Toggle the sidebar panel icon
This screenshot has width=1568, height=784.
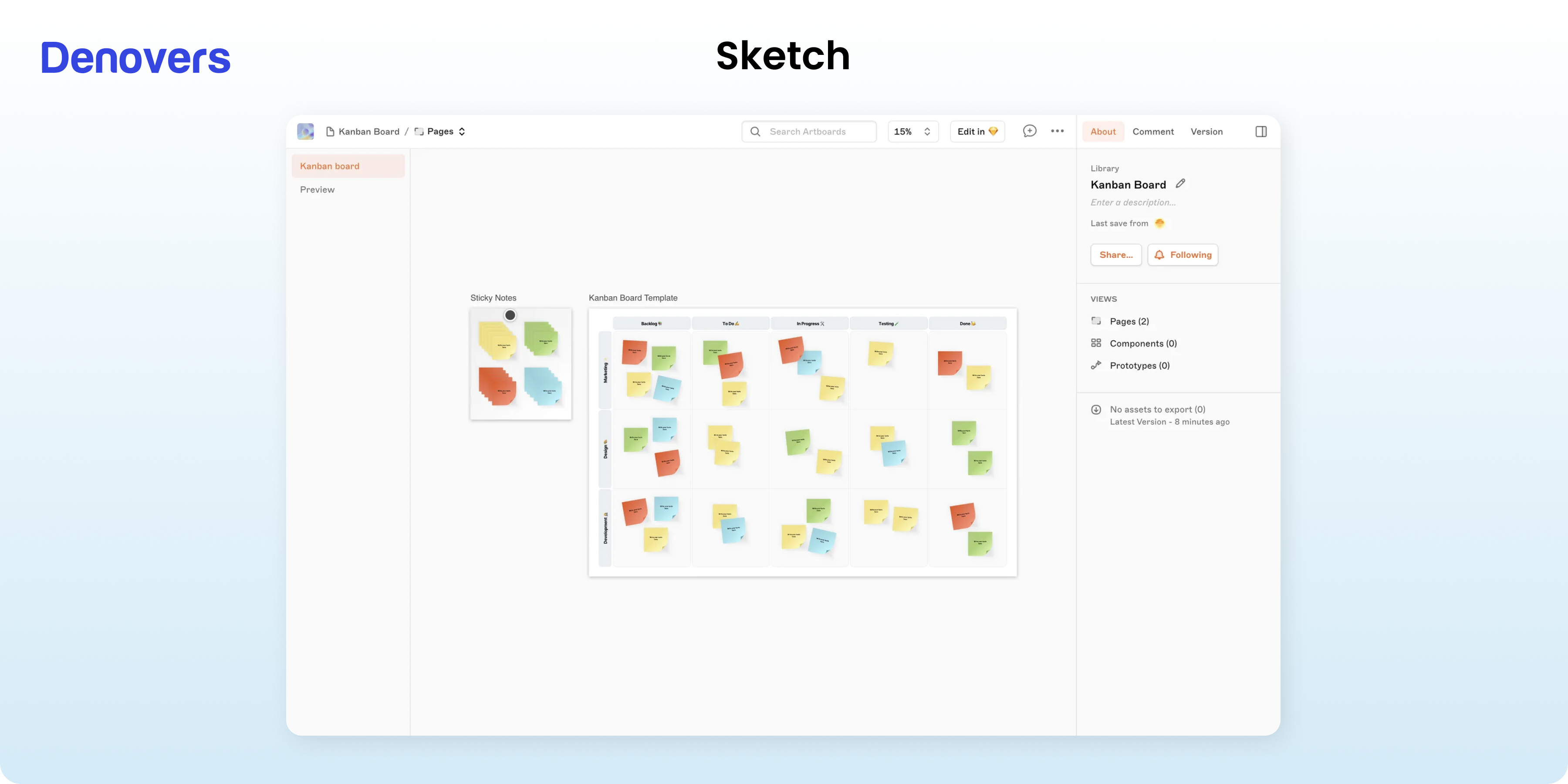(x=1261, y=132)
